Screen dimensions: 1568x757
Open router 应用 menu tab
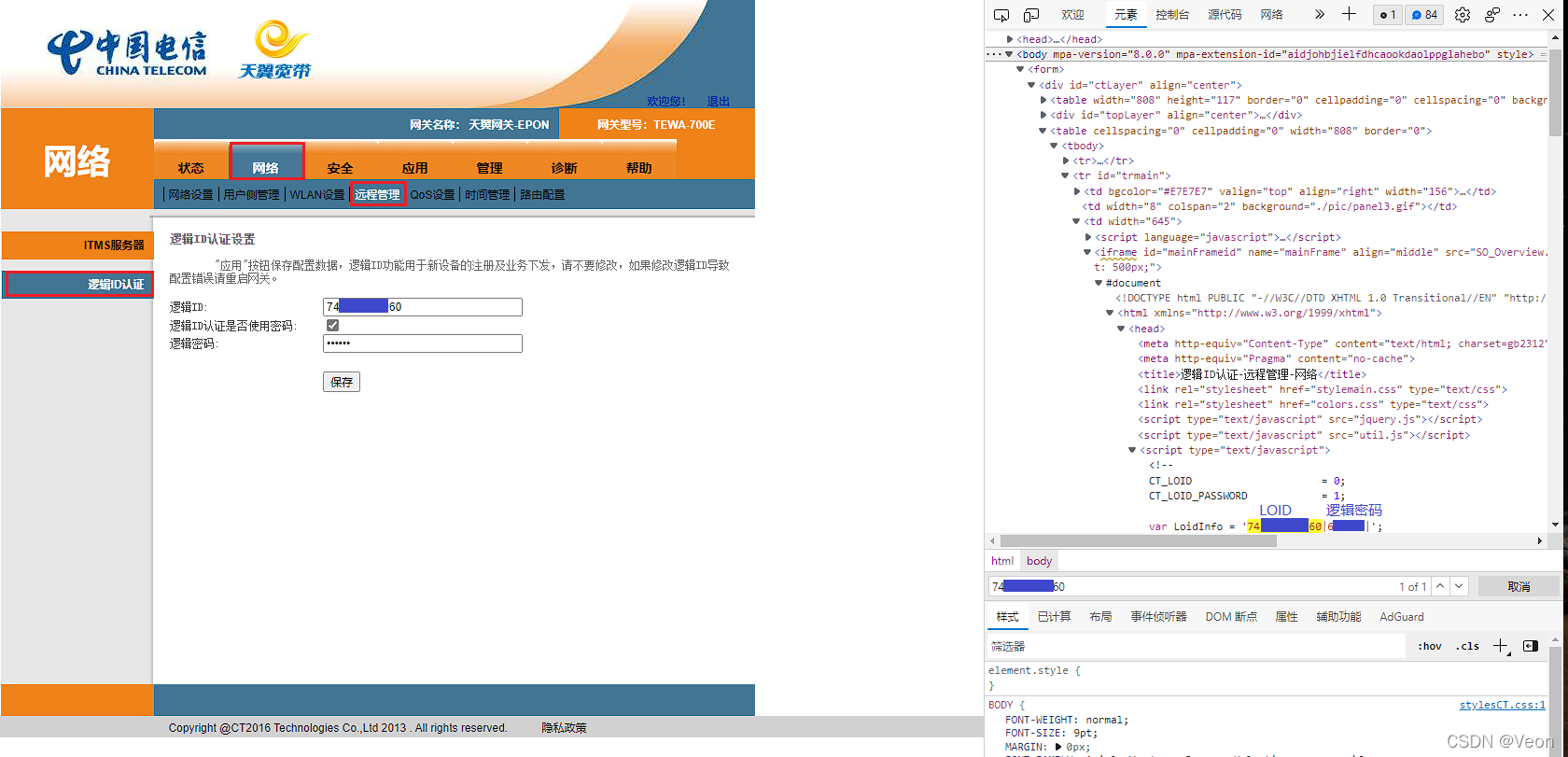(x=415, y=168)
